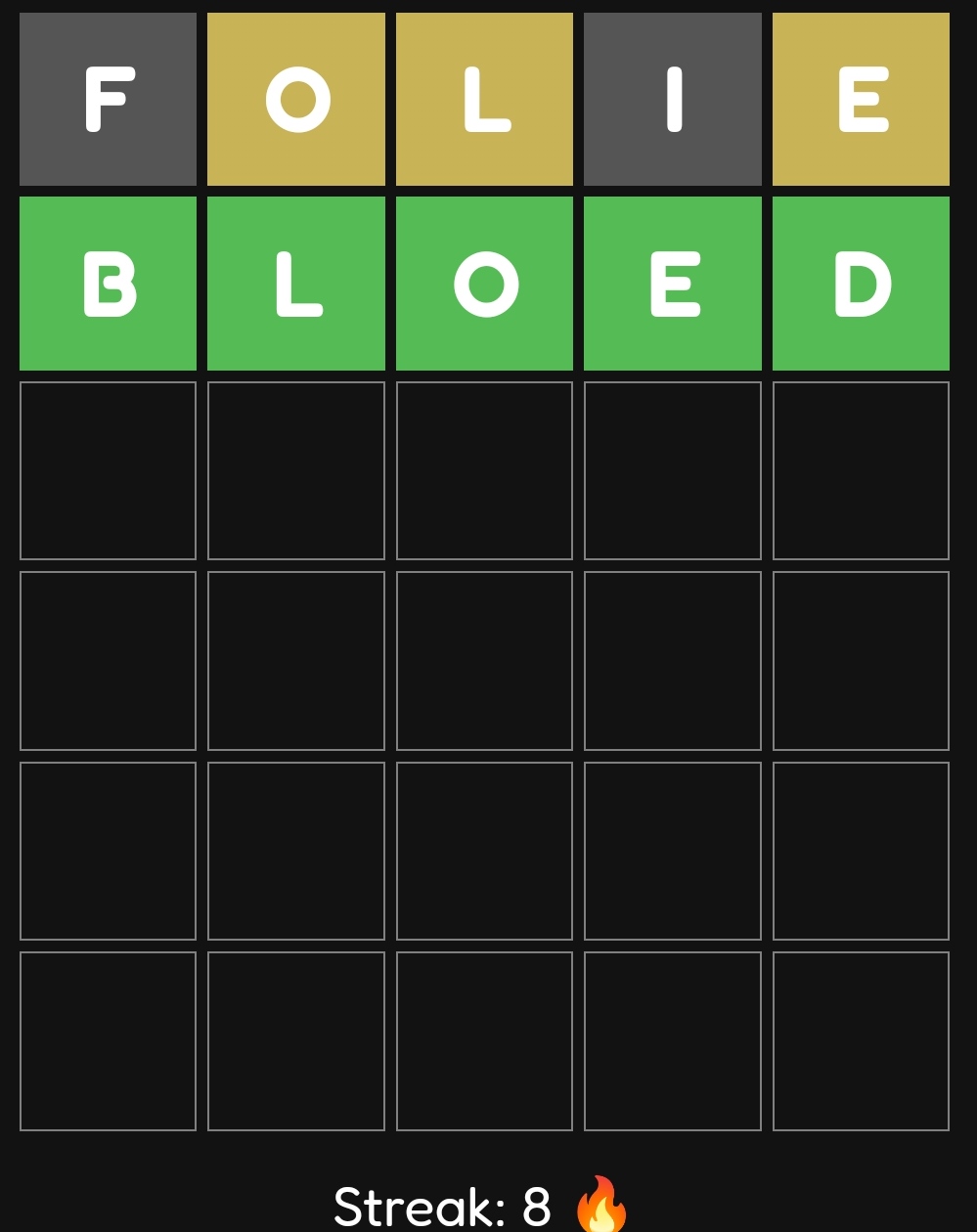The height and width of the screenshot is (1232, 977).
Task: Select first empty tile in bottom row
Action: [108, 1041]
